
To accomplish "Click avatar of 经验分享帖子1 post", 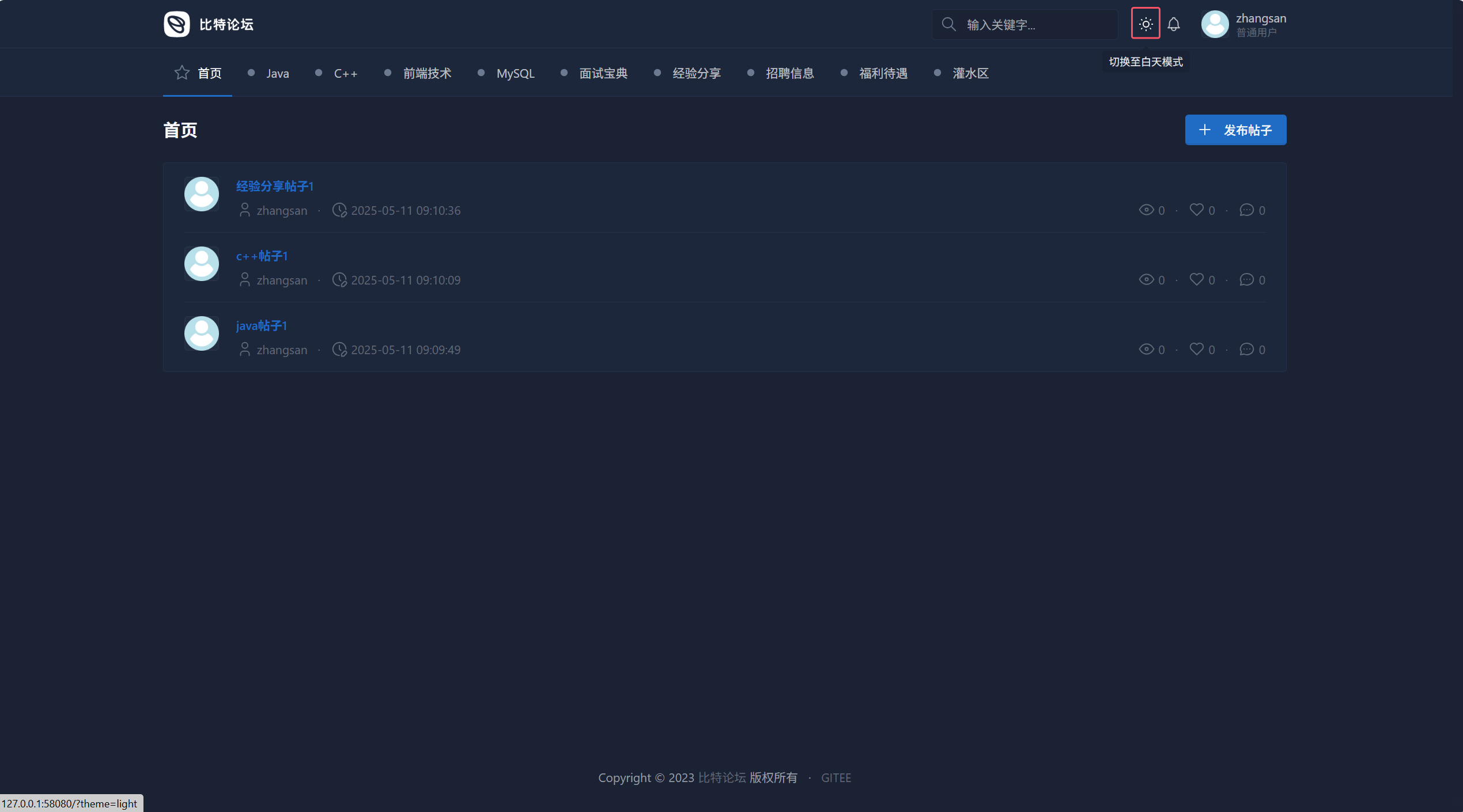I will 201,194.
